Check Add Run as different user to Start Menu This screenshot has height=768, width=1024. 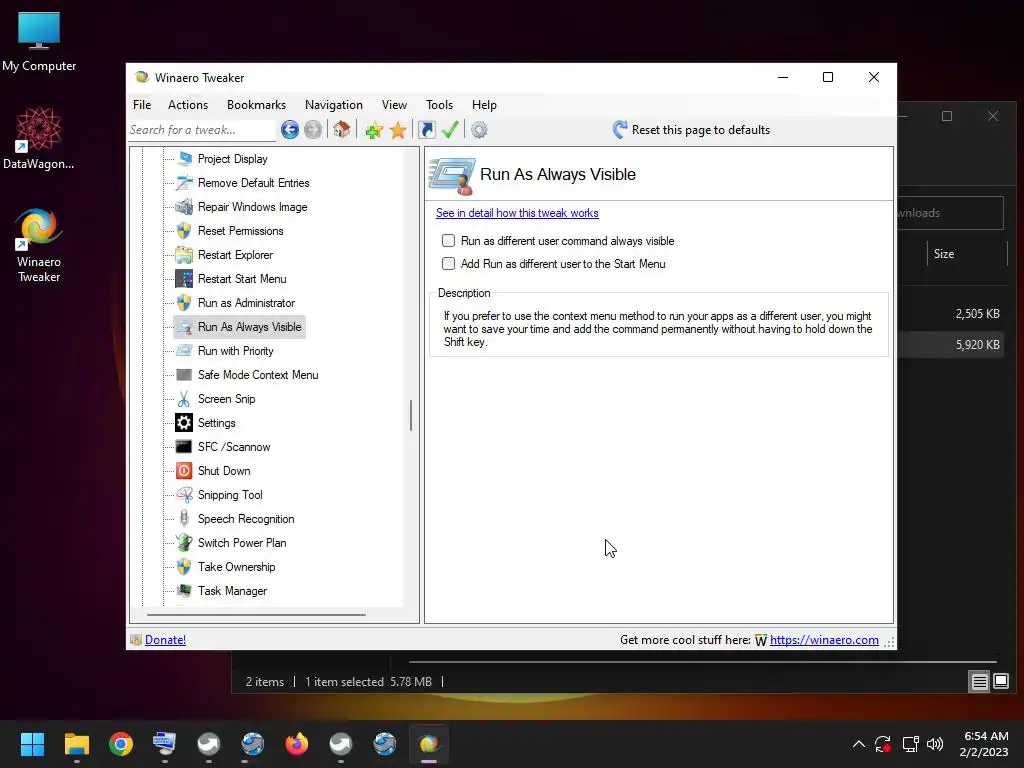449,263
